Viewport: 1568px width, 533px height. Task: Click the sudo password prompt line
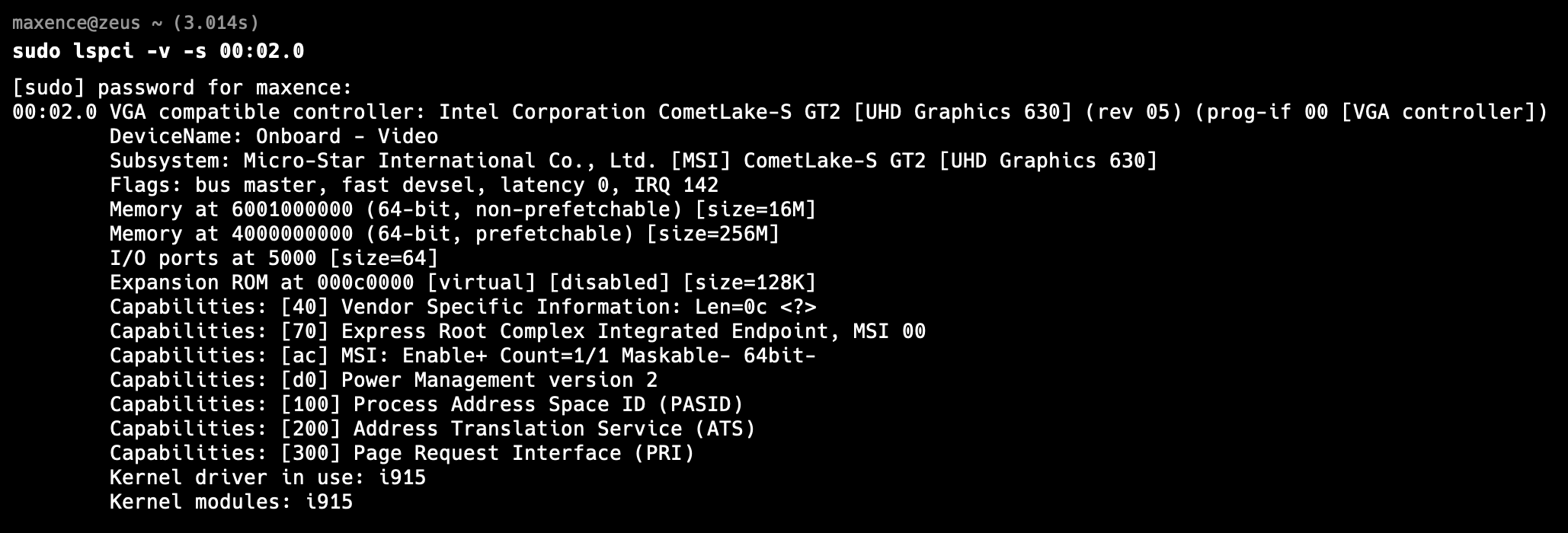coord(183,88)
